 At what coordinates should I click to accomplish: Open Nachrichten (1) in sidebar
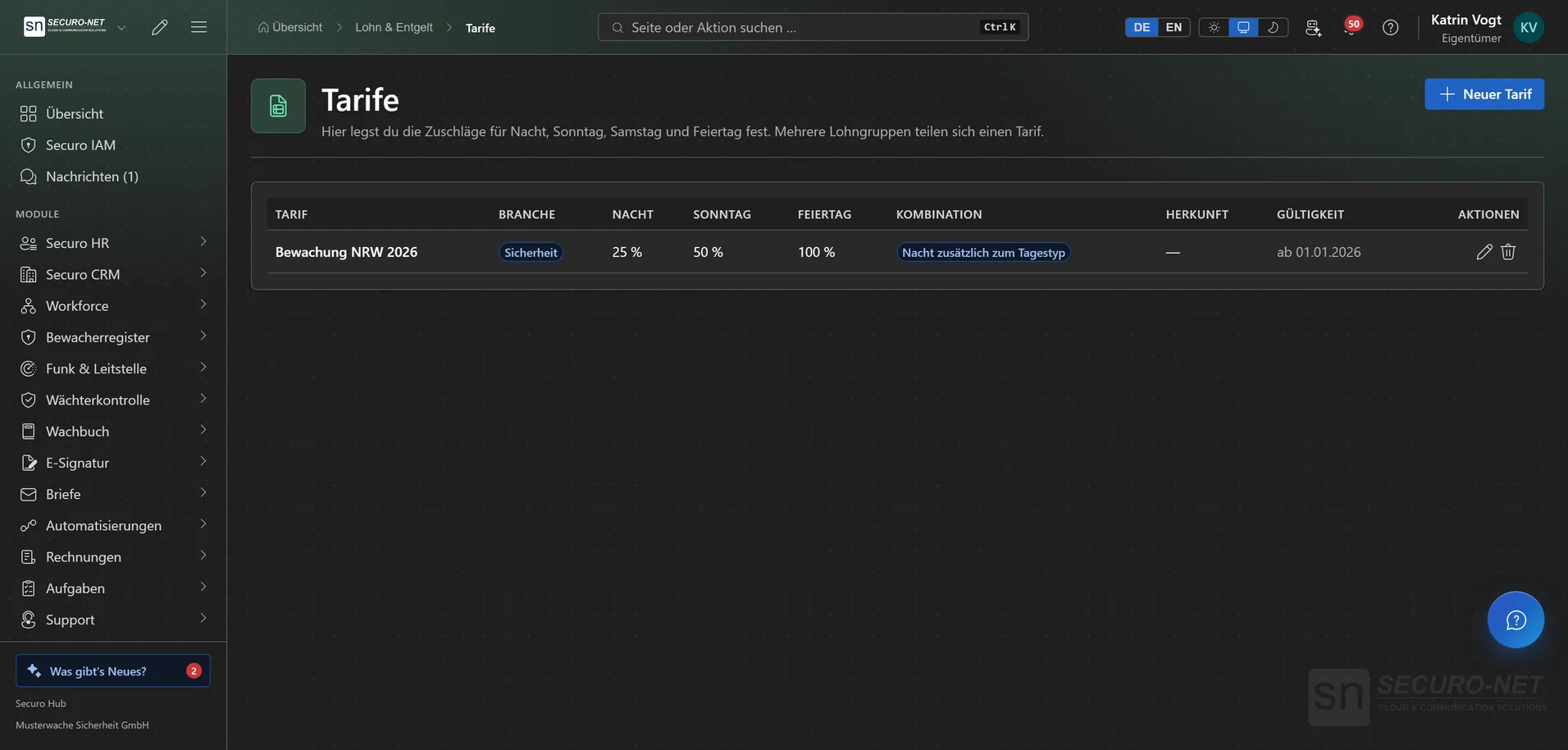[113, 176]
